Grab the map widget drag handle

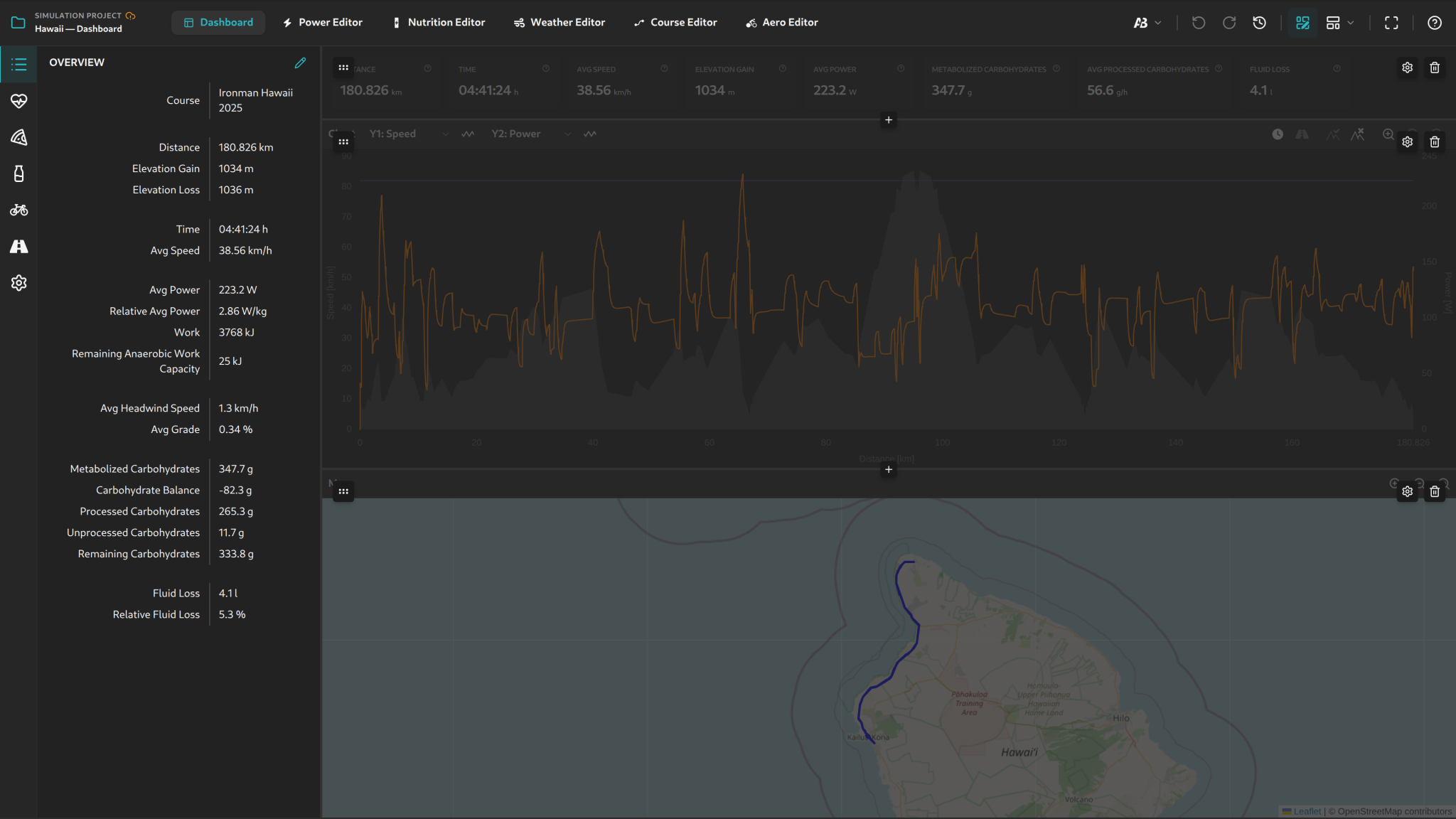(343, 491)
